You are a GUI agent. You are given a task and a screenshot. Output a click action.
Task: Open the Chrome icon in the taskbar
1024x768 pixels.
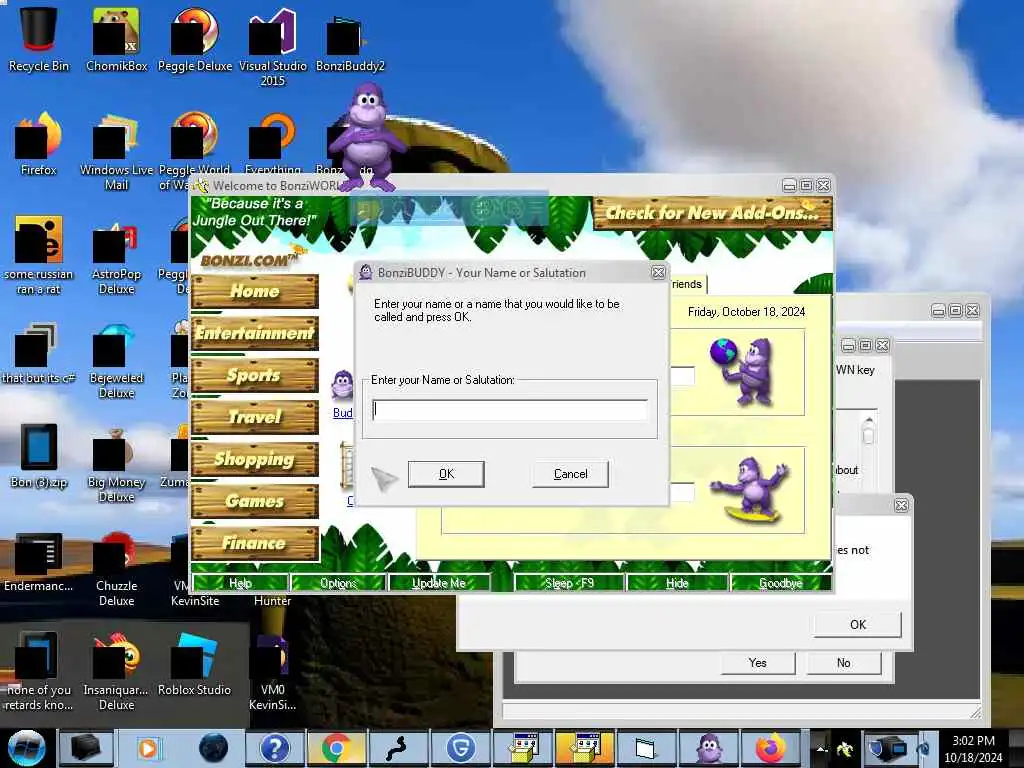[336, 748]
